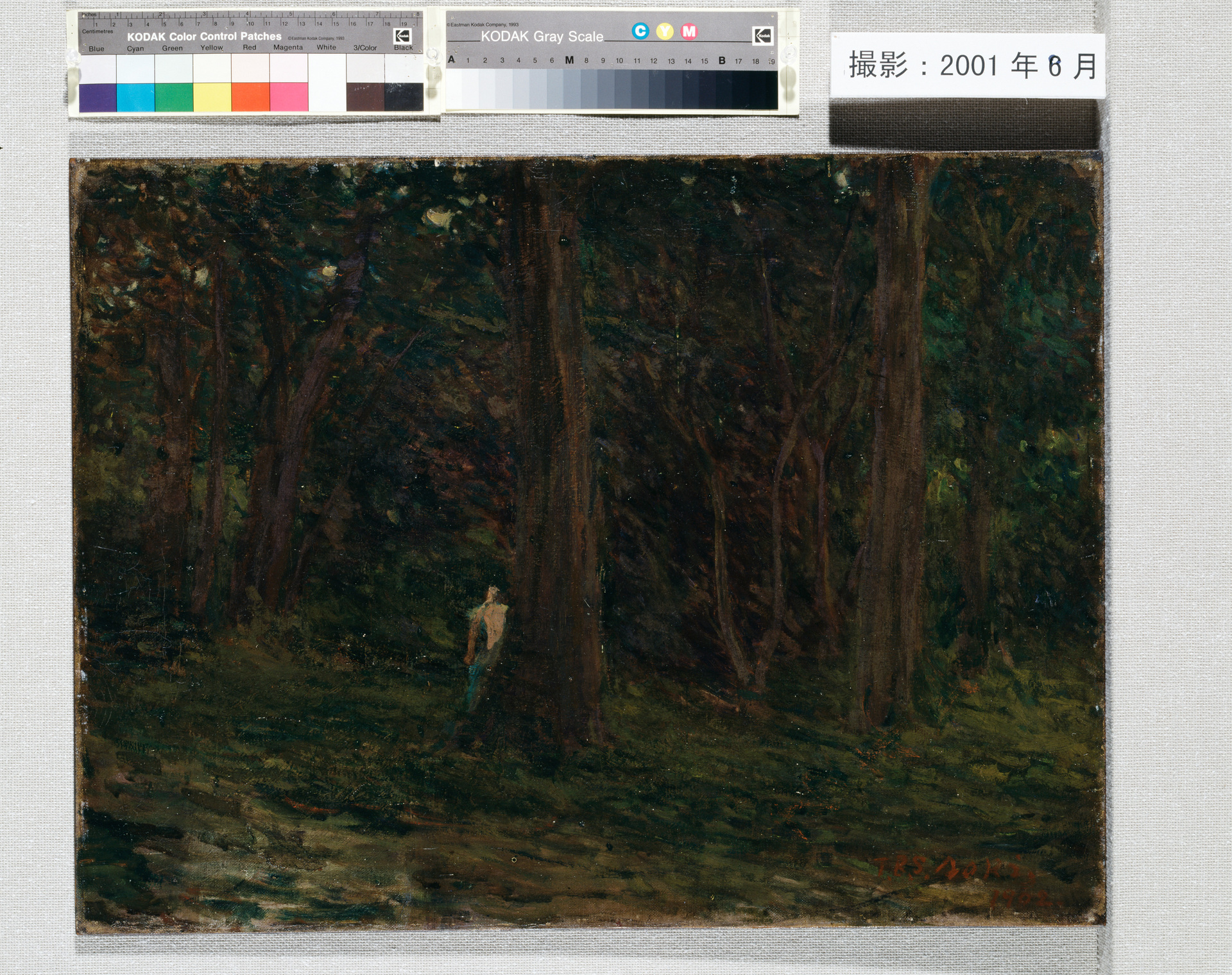
Task: Click the 'Black' patch label
Action: [404, 47]
